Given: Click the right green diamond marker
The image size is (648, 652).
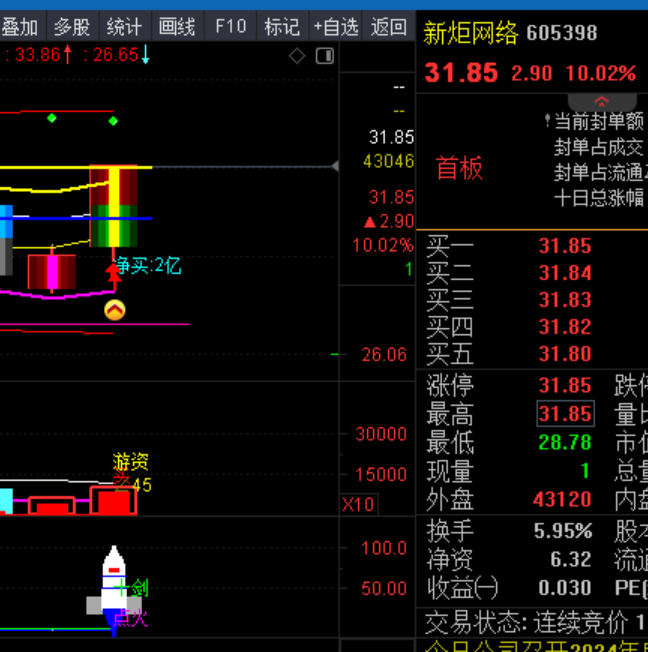Looking at the screenshot, I should pyautogui.click(x=113, y=121).
